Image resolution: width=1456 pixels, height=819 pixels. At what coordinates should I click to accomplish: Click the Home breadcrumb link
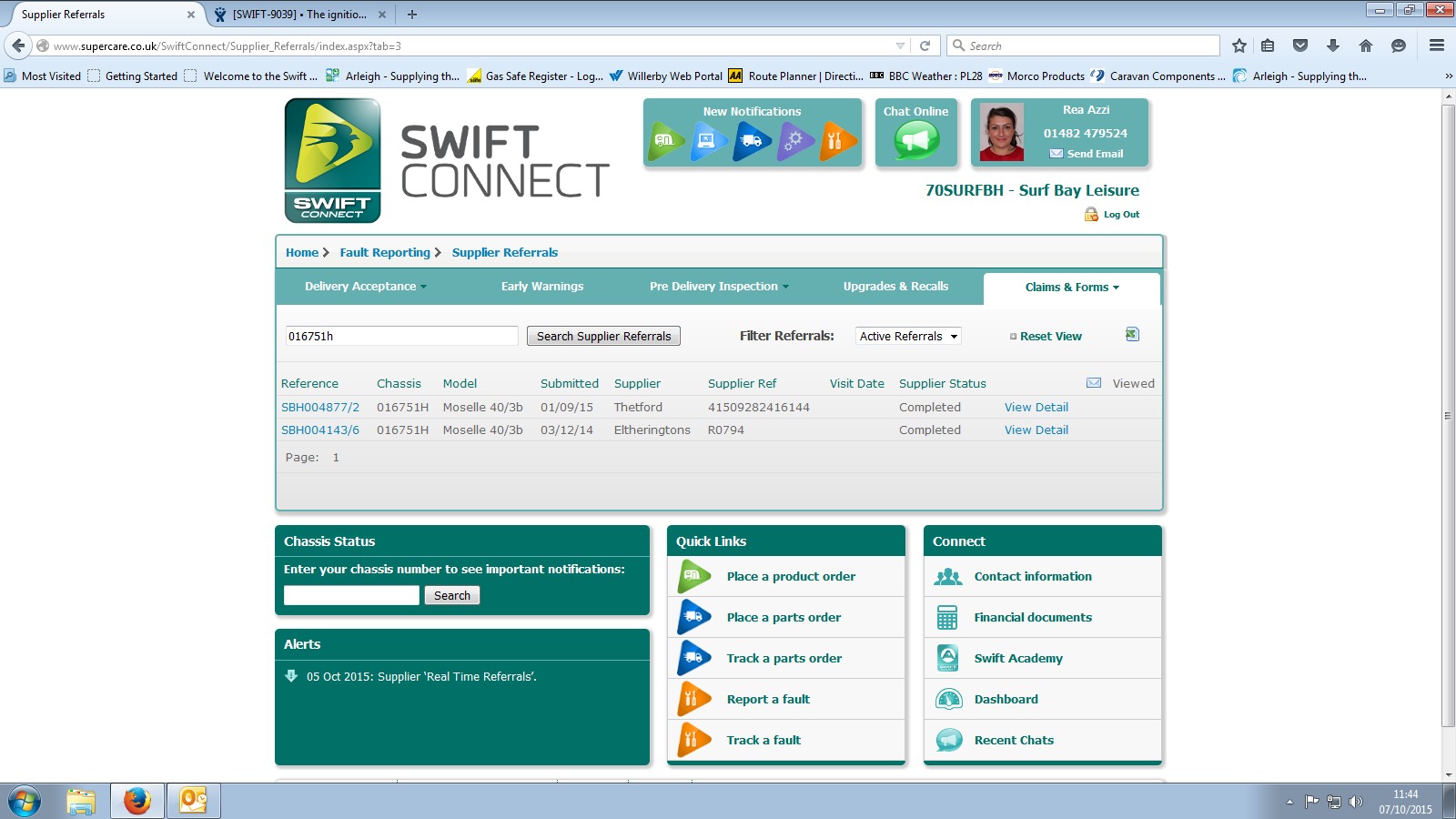pos(302,252)
